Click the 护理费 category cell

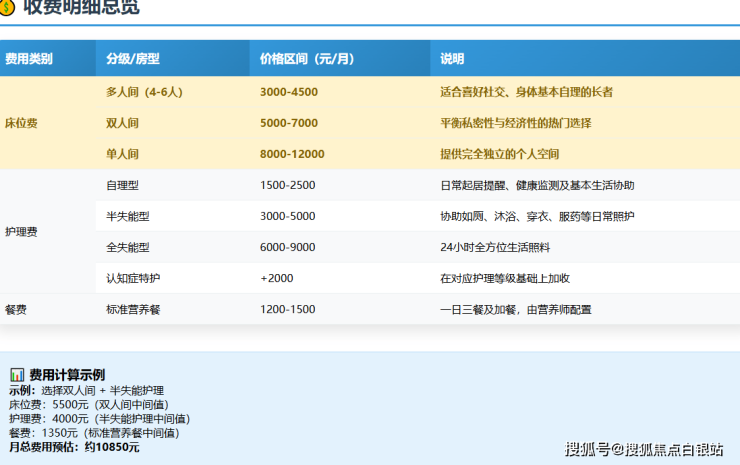click(x=22, y=231)
